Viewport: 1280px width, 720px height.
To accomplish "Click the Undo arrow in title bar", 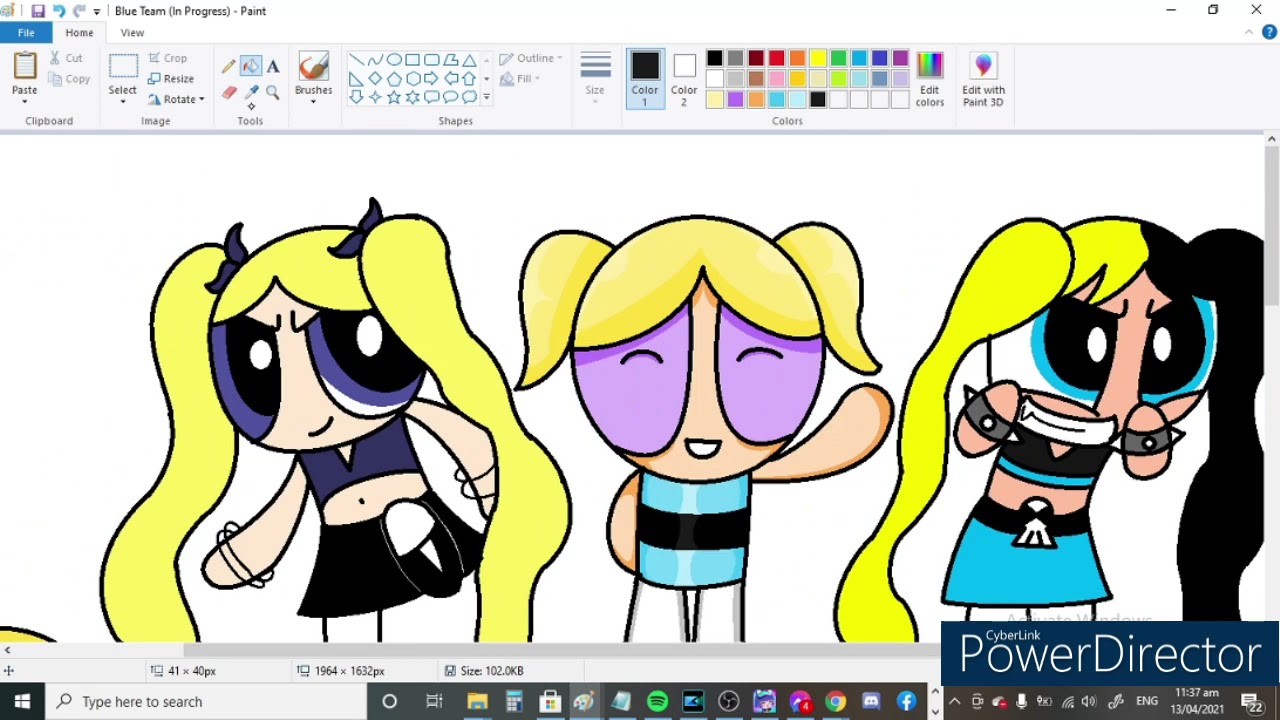I will pyautogui.click(x=59, y=11).
